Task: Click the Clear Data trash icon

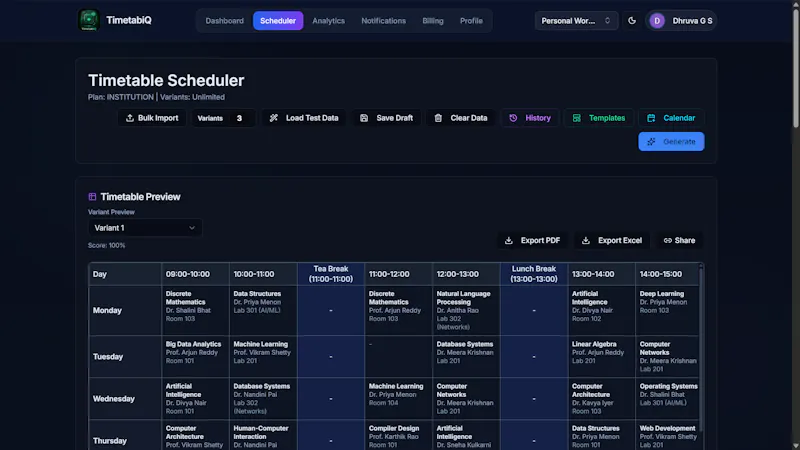Action: pos(438,118)
